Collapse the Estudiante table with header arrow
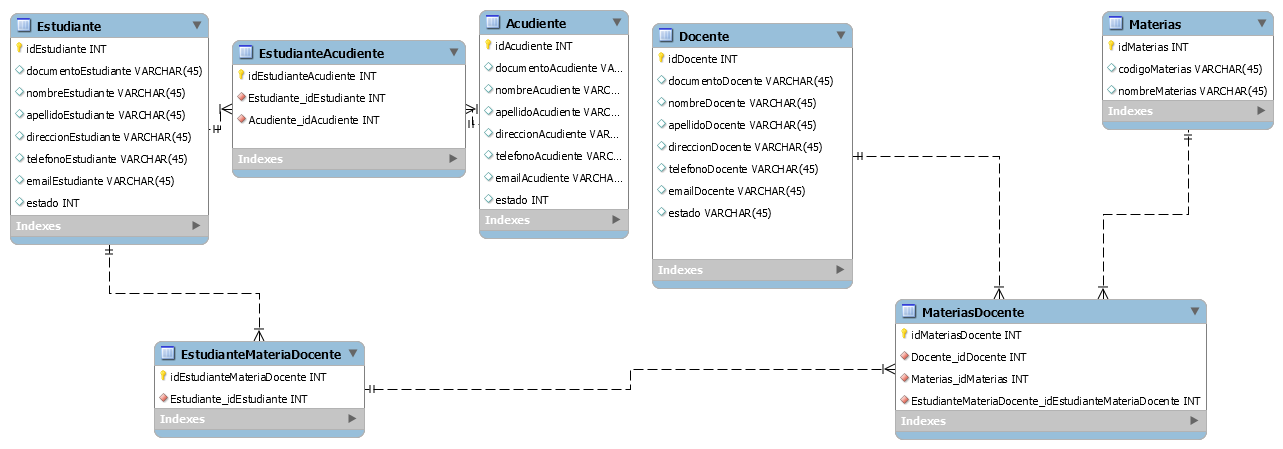The width and height of the screenshot is (1283, 449). pos(196,25)
